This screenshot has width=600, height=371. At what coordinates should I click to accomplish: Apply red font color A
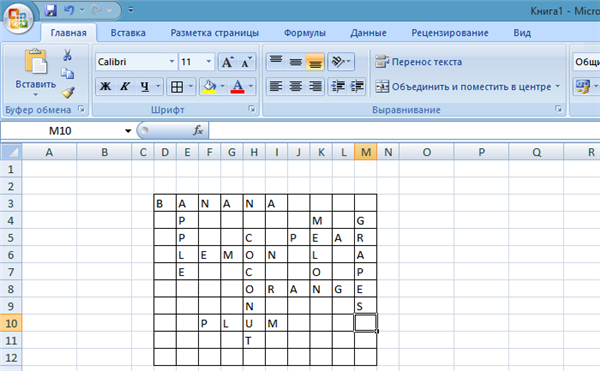[x=238, y=86]
